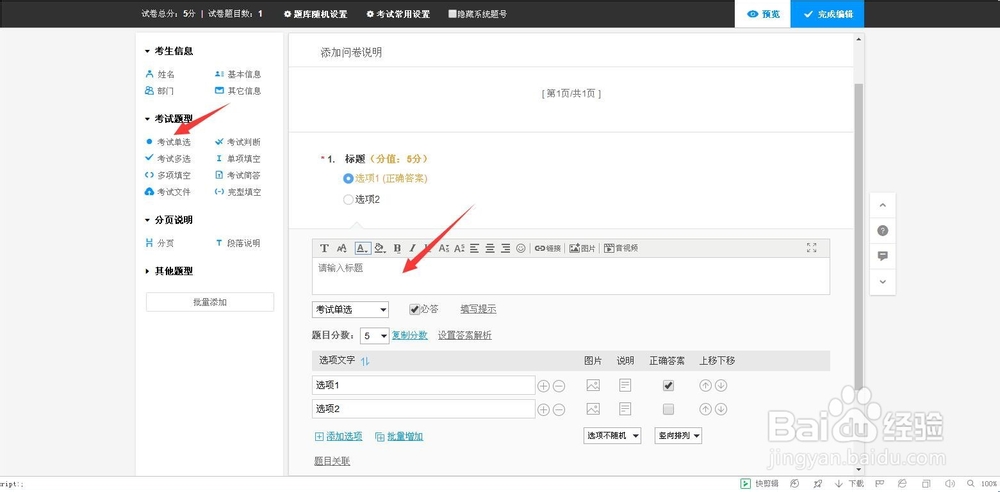
Task: Add 单项填空 question type
Action: point(238,158)
